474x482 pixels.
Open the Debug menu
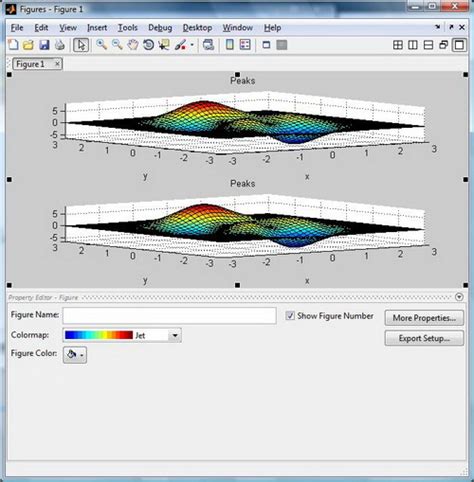pyautogui.click(x=160, y=28)
